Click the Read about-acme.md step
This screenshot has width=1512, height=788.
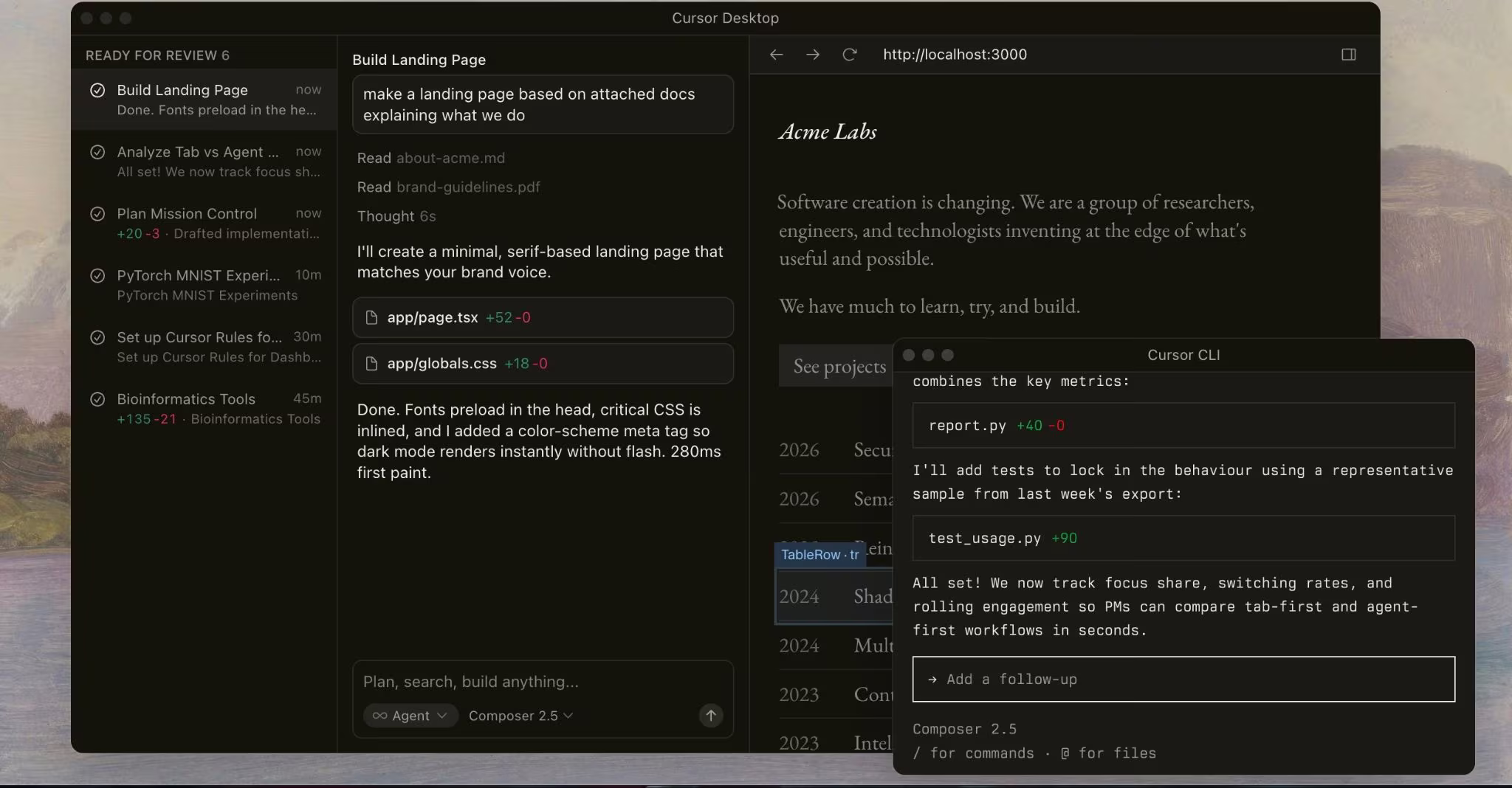(431, 158)
